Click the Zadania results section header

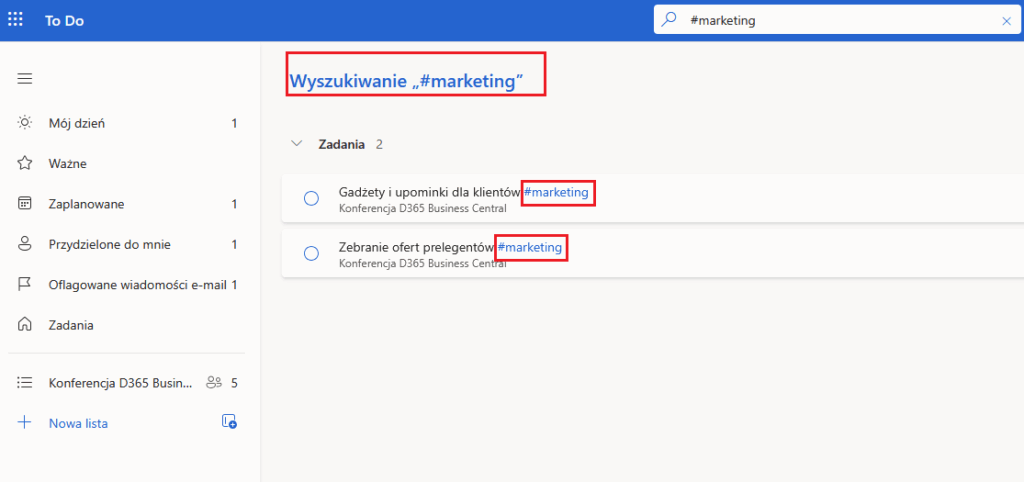pyautogui.click(x=341, y=144)
